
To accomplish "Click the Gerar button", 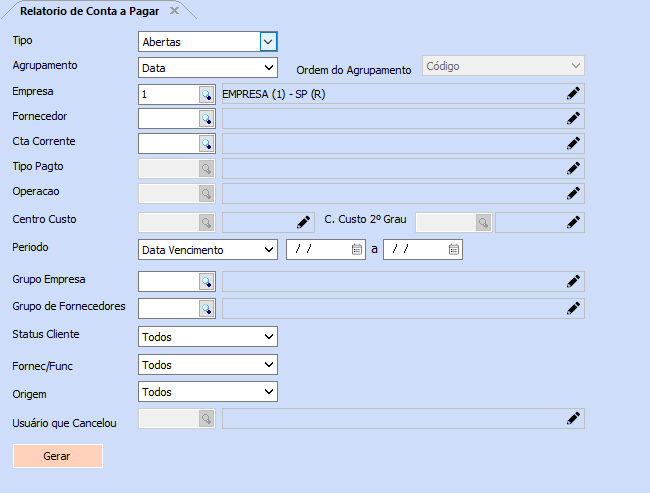I will coord(57,456).
